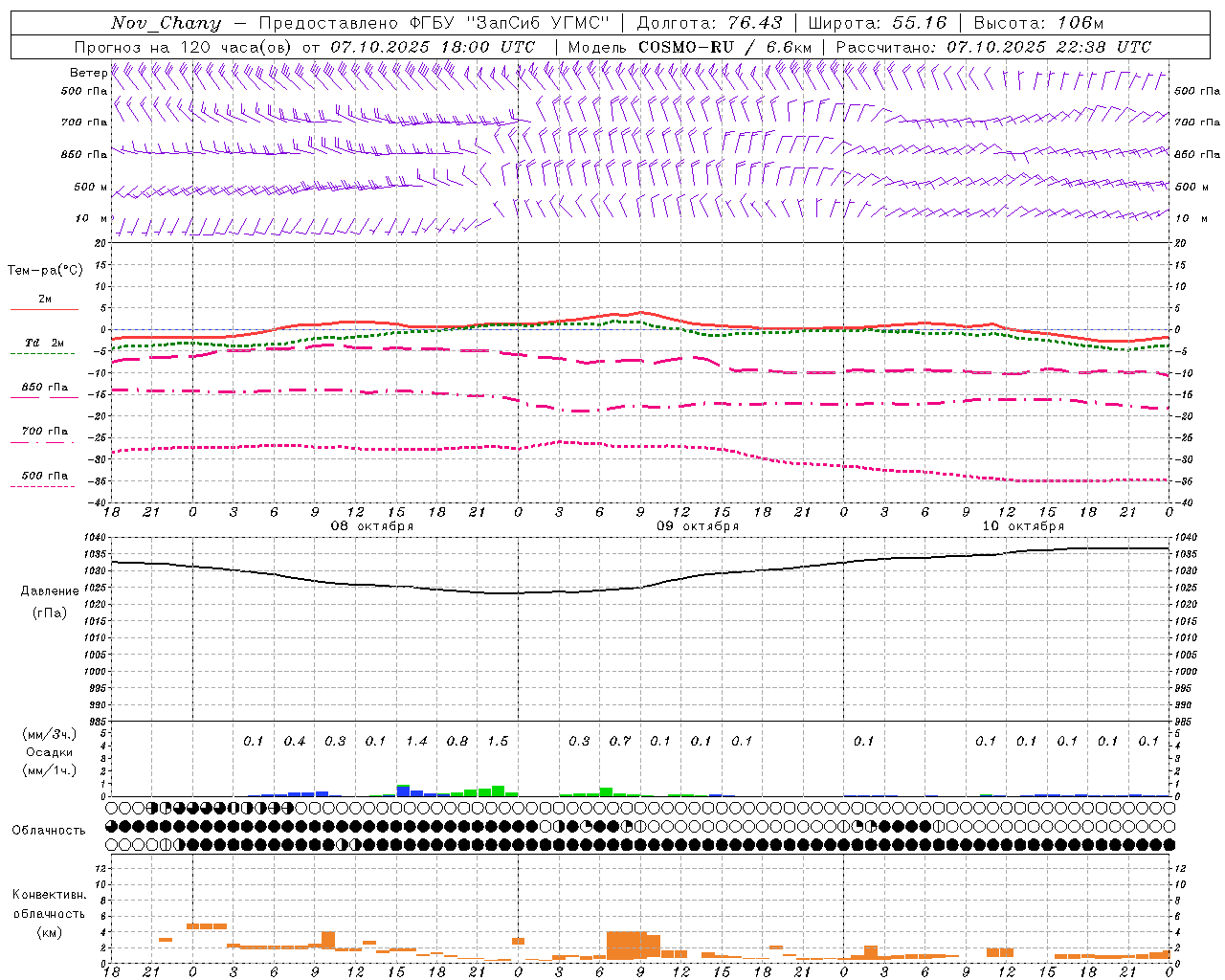Click the (мм/1ч.) unit label

coord(50,770)
